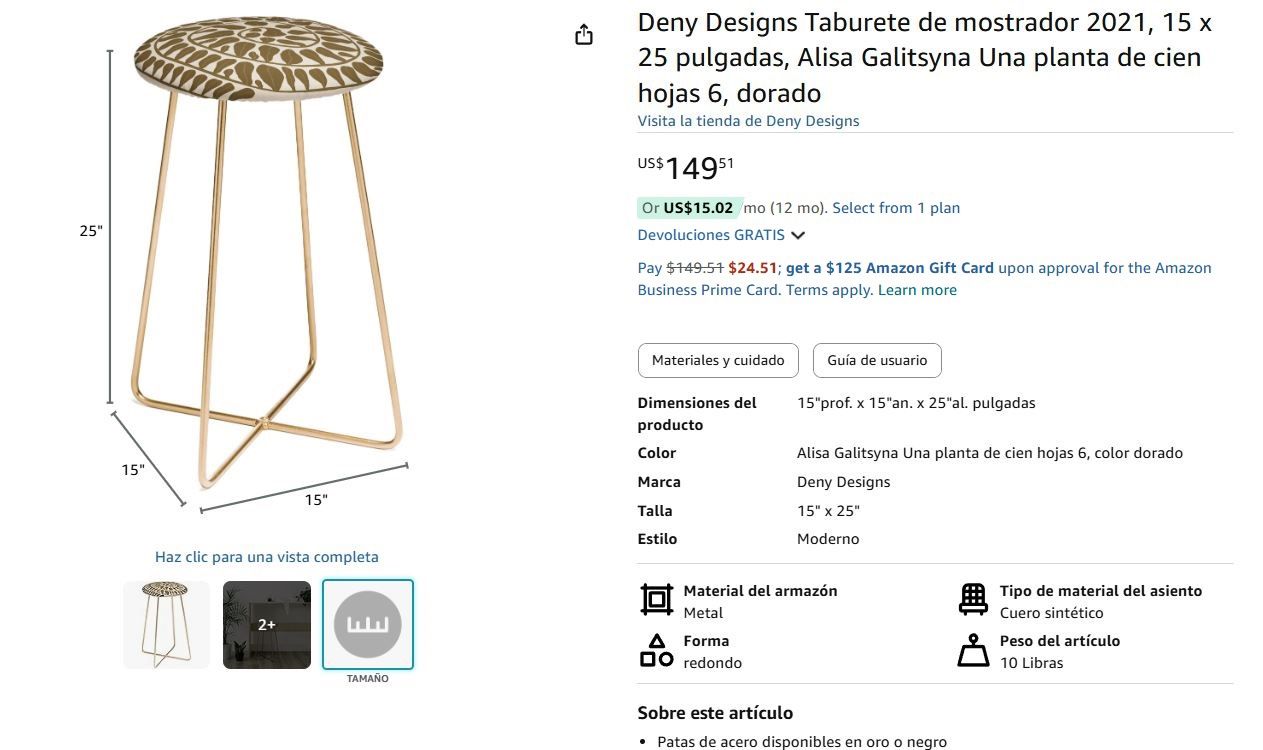The width and height of the screenshot is (1263, 750).
Task: Click the Learn more link
Action: [916, 289]
